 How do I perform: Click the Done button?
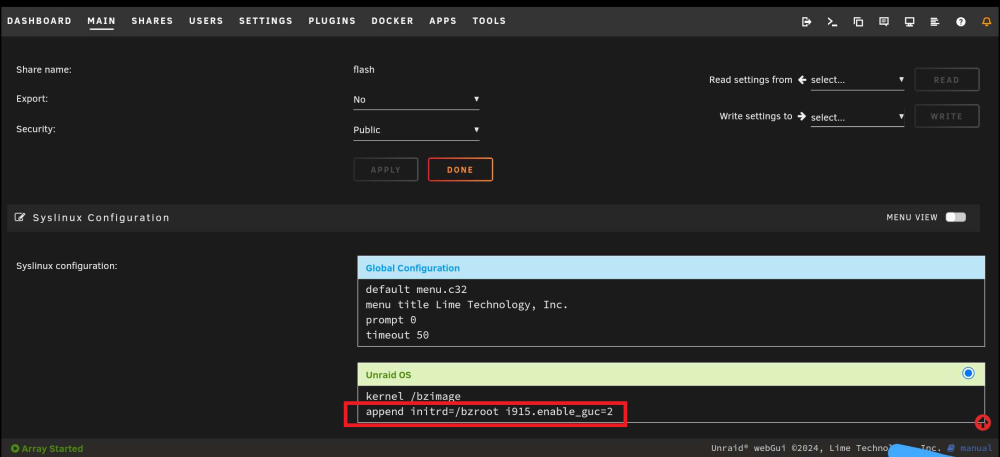click(460, 170)
